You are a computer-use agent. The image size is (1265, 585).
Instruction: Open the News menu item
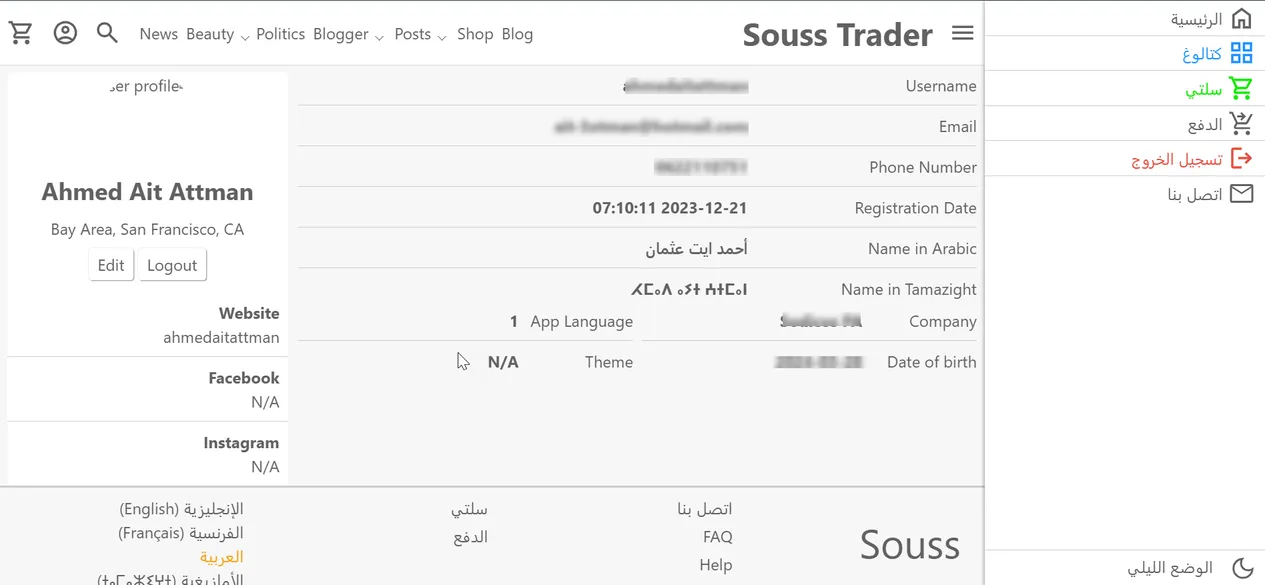pos(158,34)
